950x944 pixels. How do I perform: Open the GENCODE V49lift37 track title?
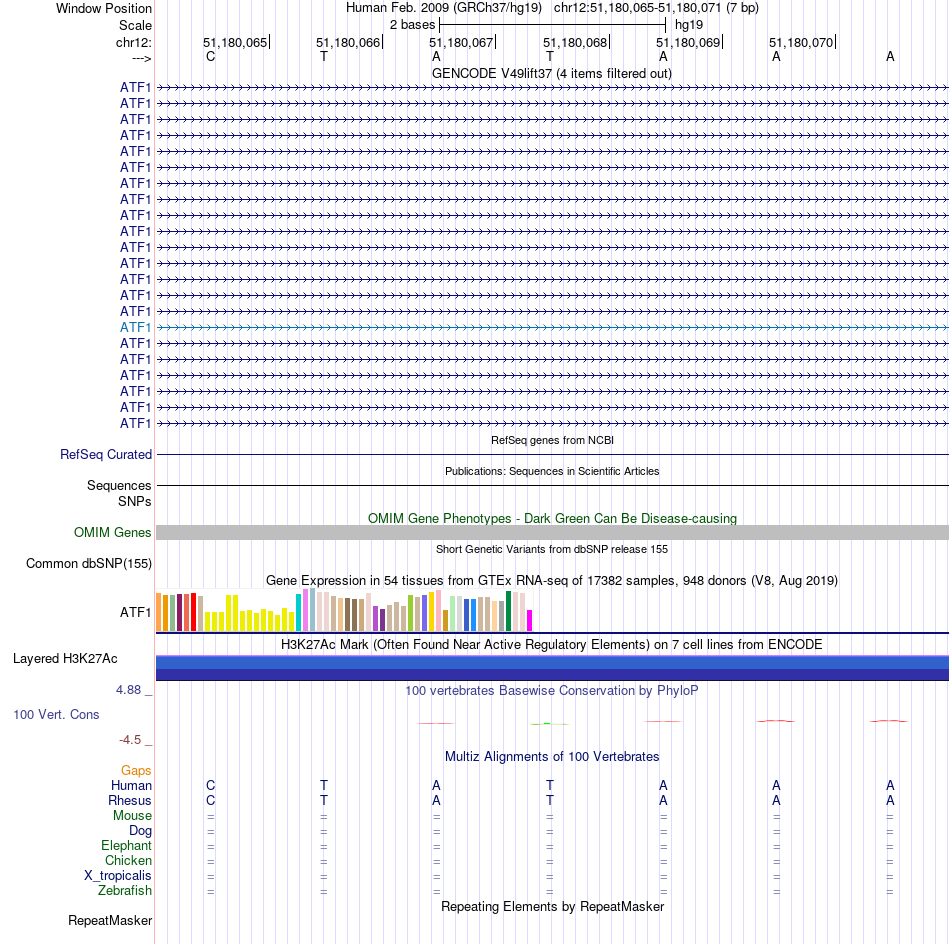click(552, 73)
